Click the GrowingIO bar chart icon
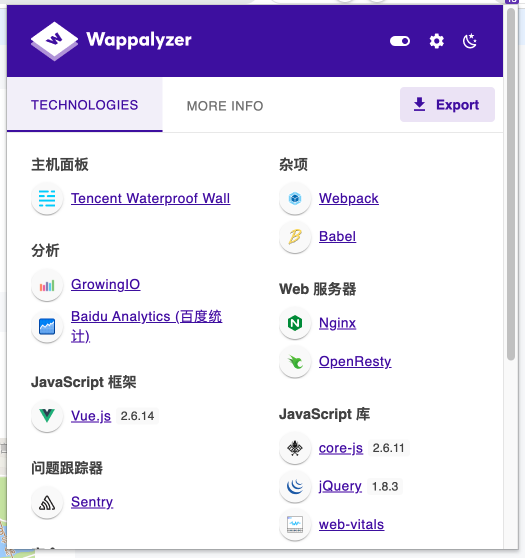The width and height of the screenshot is (525, 558). 47,285
